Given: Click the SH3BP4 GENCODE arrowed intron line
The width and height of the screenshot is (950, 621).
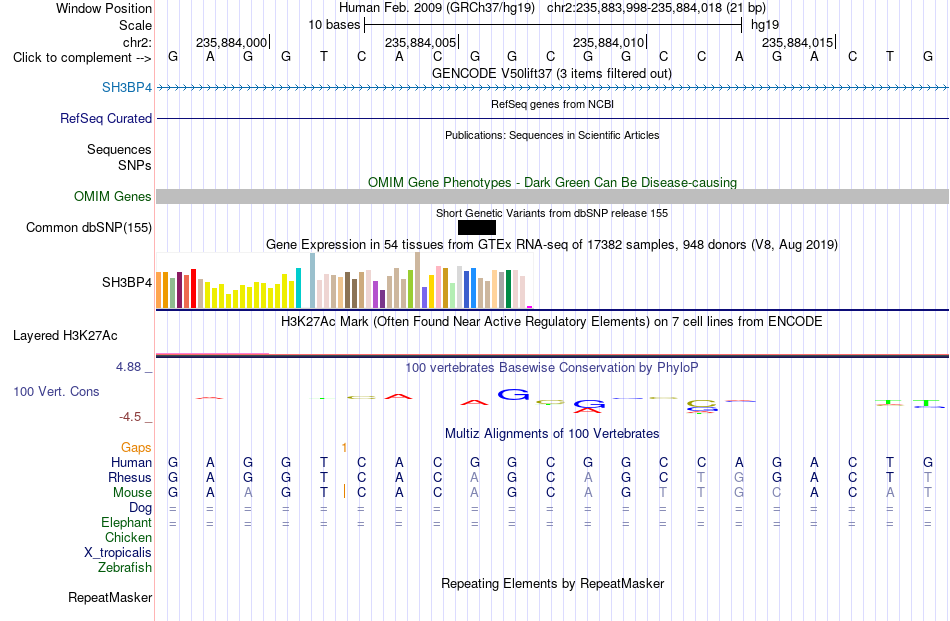Looking at the screenshot, I should point(553,87).
